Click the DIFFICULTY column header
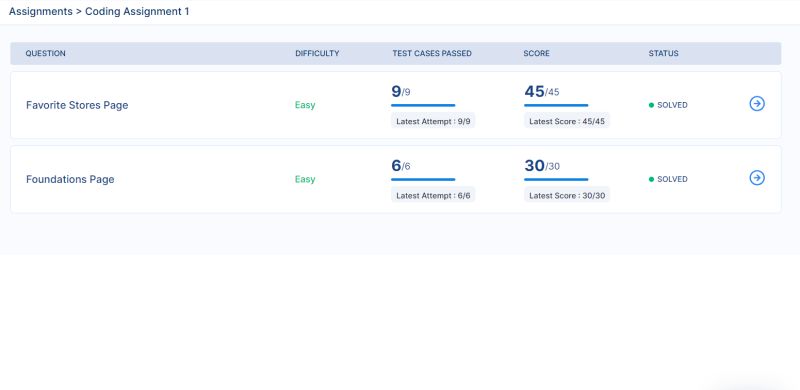This screenshot has width=800, height=390. click(x=317, y=53)
